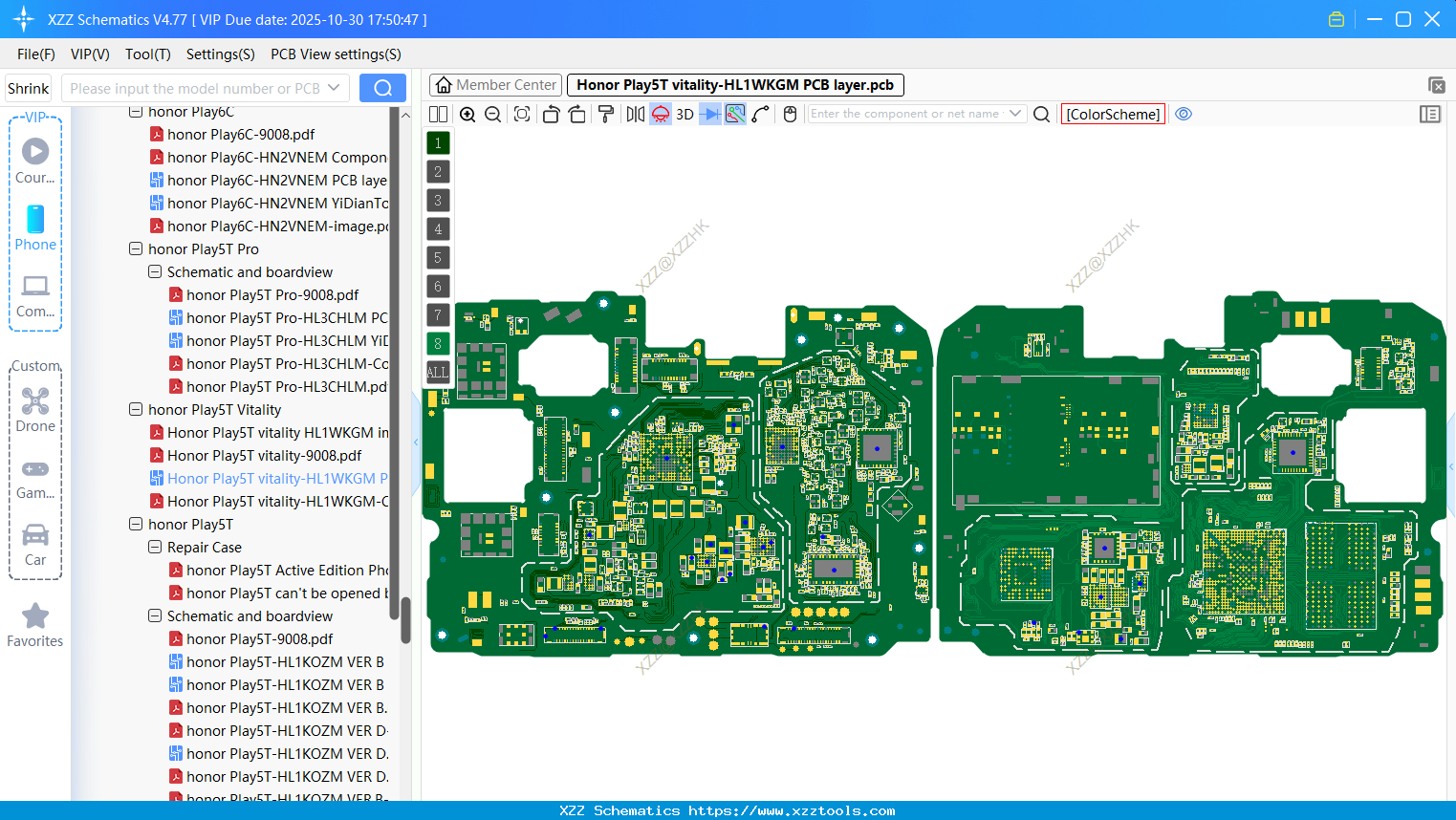The image size is (1456, 820).
Task: Toggle the eye visibility icon
Action: click(1184, 114)
